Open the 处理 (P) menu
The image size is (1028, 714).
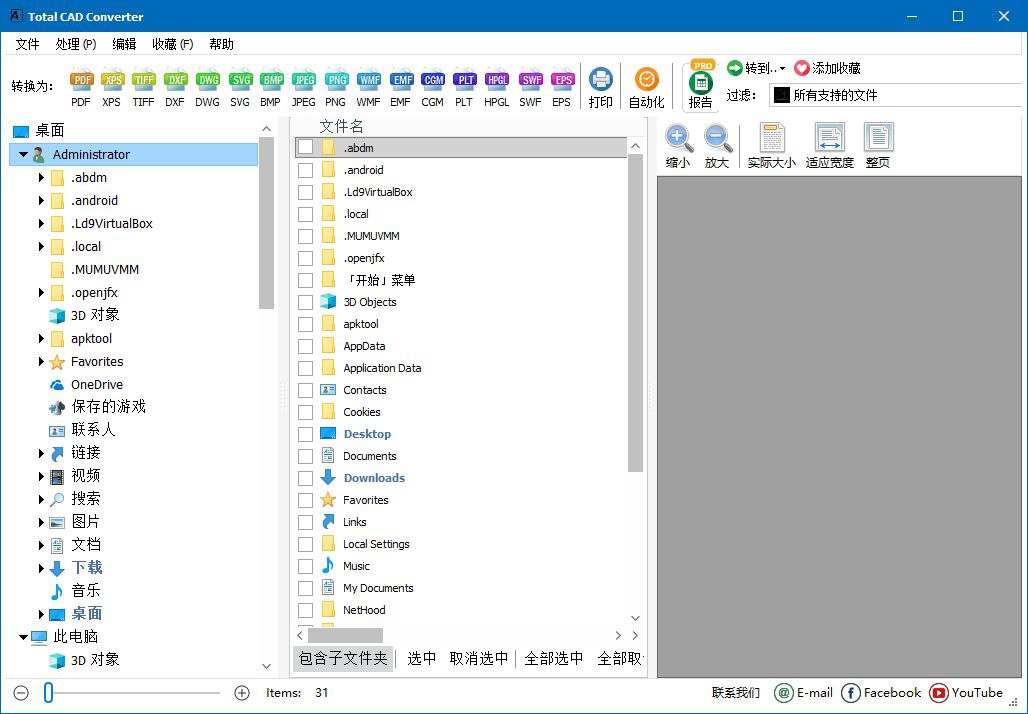tap(75, 44)
